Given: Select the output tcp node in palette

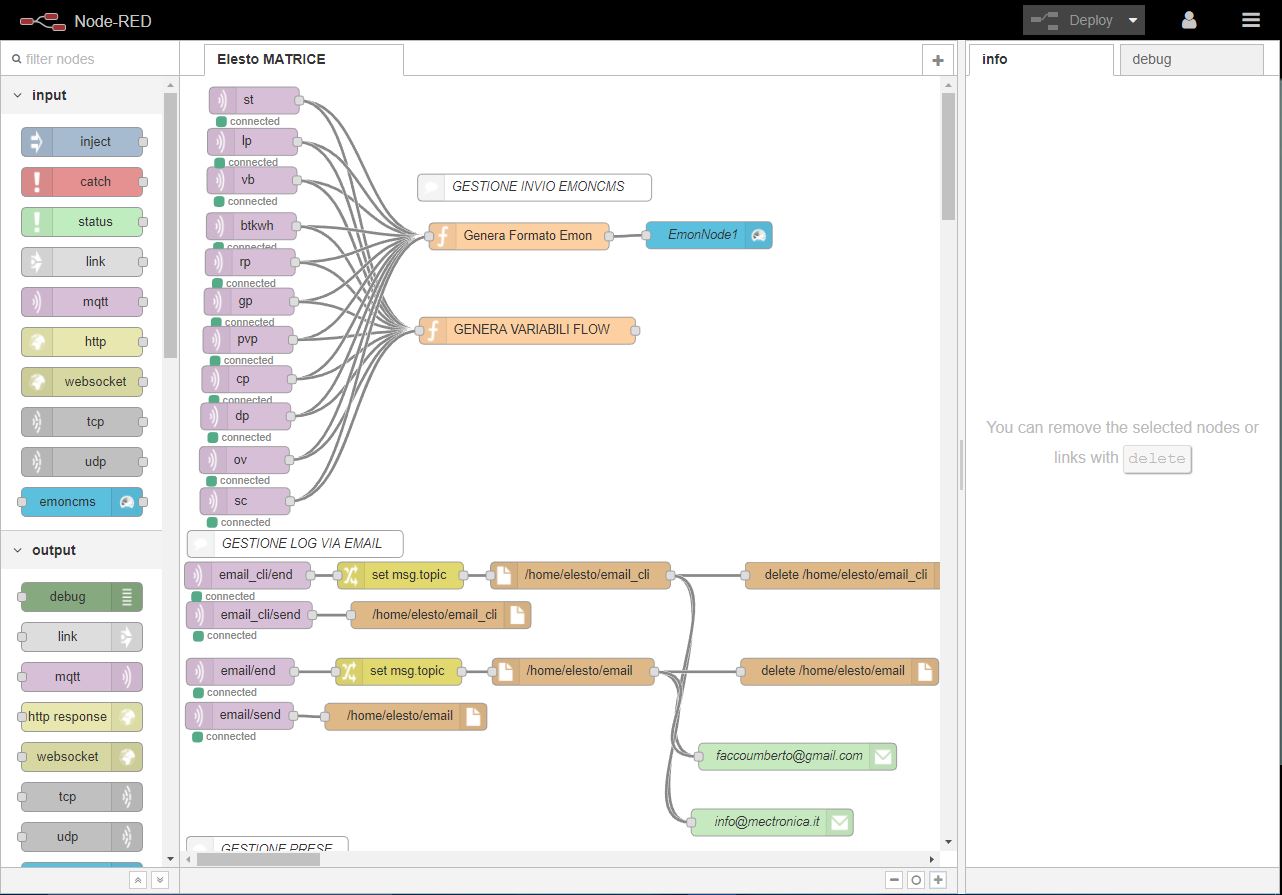Looking at the screenshot, I should click(82, 797).
